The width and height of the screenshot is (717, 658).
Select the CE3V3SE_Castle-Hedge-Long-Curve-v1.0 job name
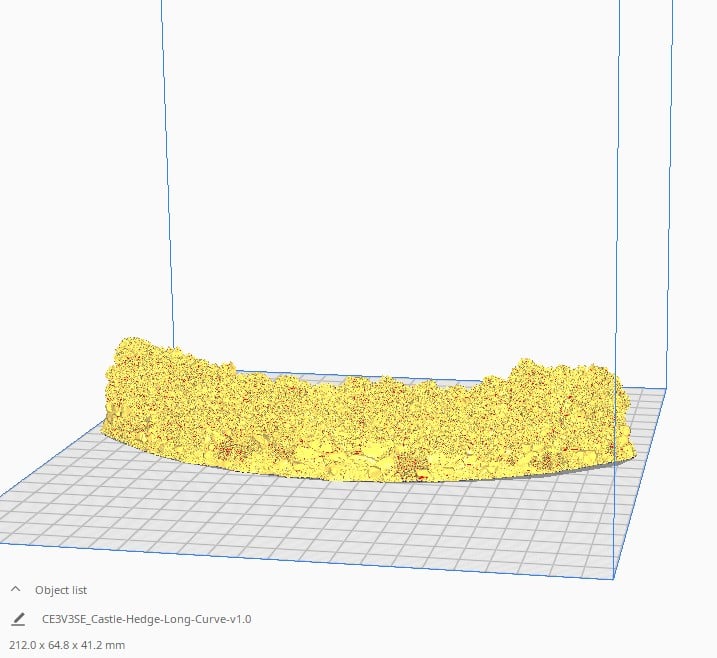coord(146,619)
